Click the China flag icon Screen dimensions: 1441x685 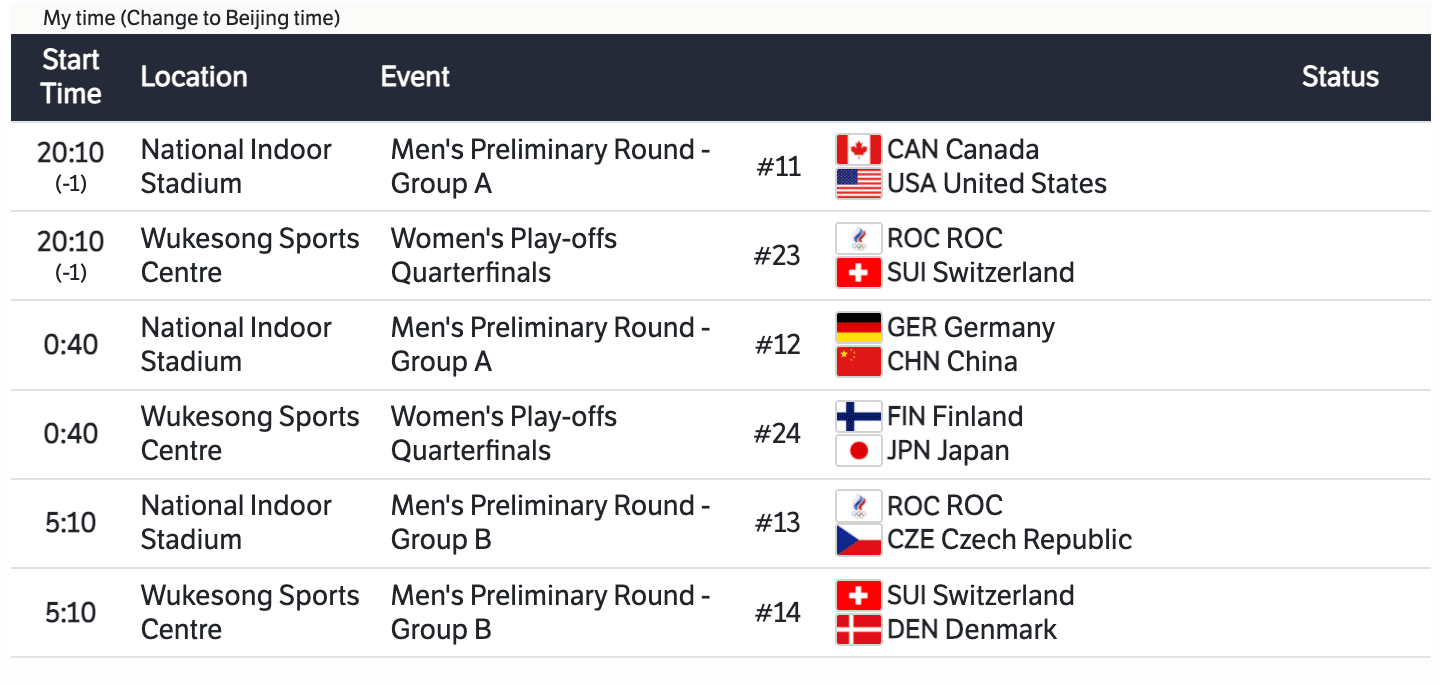tap(858, 362)
